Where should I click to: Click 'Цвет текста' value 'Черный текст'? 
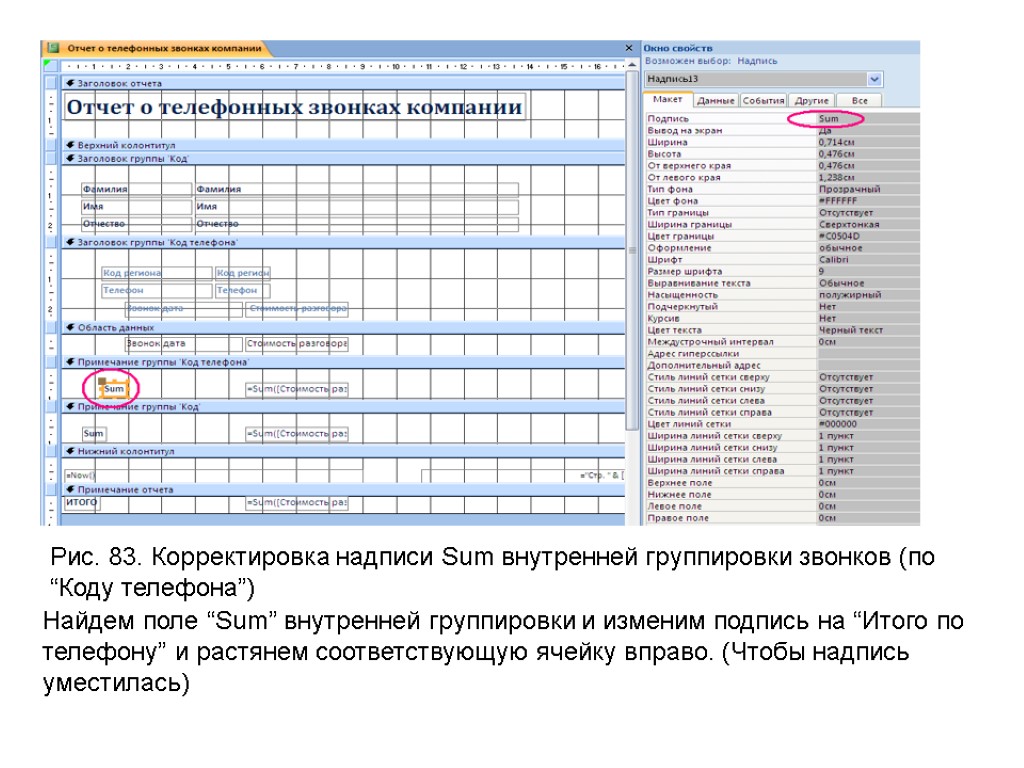[x=868, y=330]
